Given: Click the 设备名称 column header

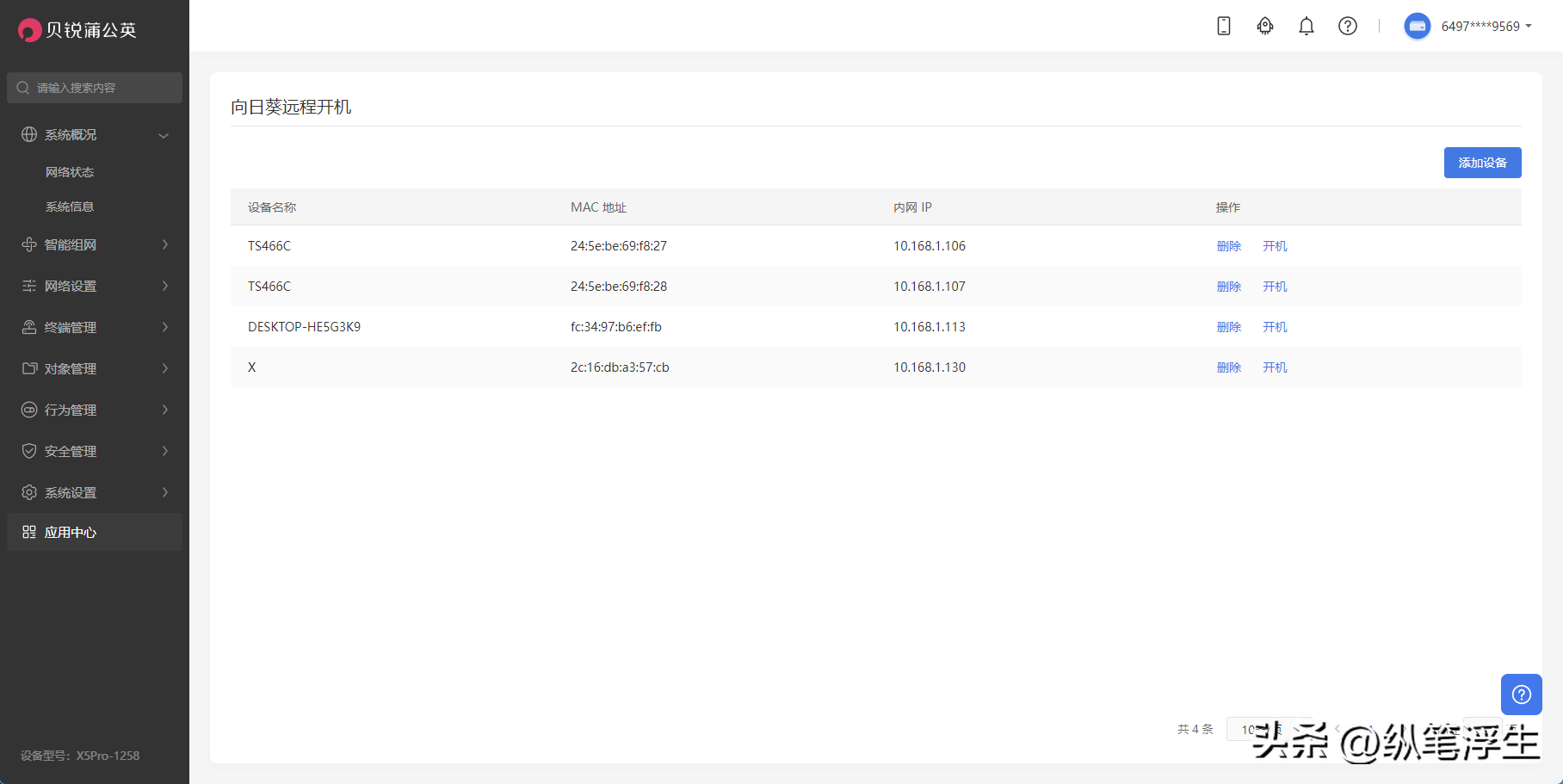Looking at the screenshot, I should (272, 207).
